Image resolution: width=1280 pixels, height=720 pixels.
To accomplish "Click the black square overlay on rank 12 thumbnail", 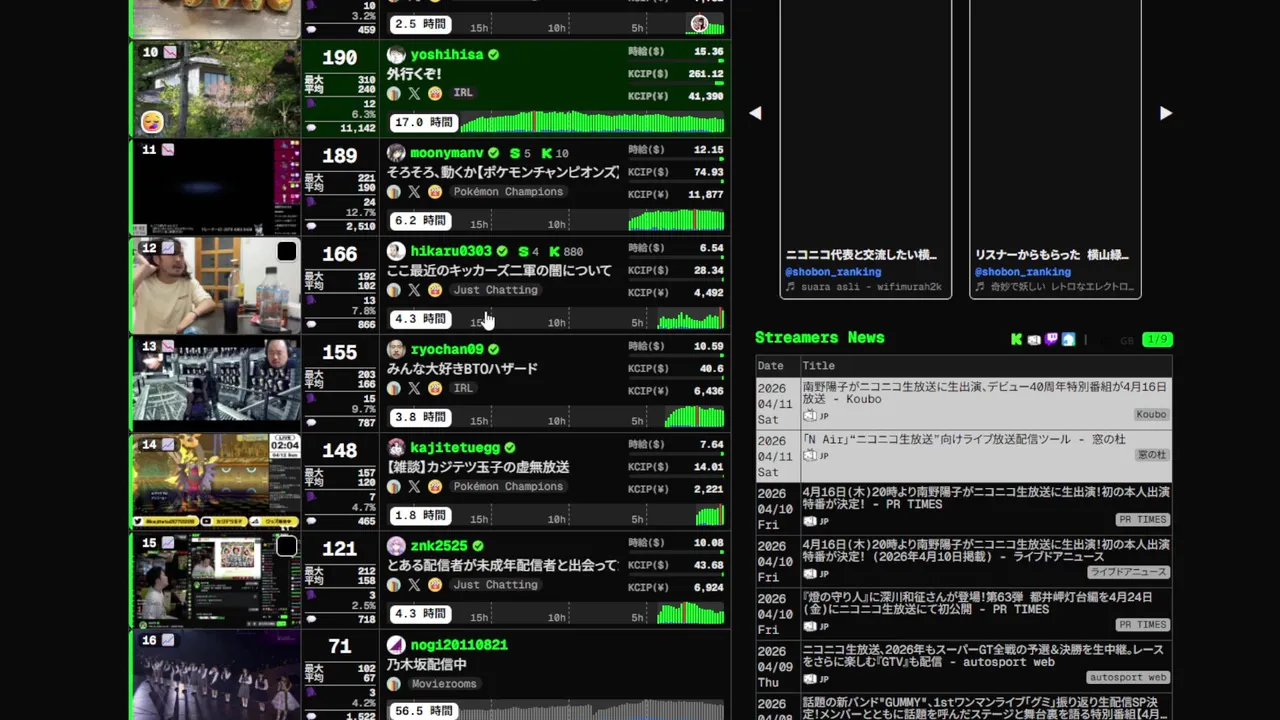I will (x=286, y=251).
